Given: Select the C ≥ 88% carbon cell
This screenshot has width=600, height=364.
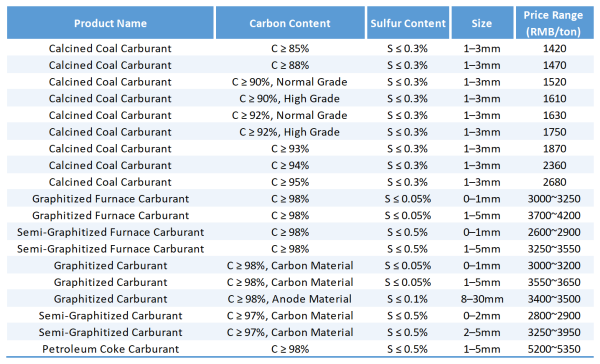Looking at the screenshot, I should pos(290,65).
